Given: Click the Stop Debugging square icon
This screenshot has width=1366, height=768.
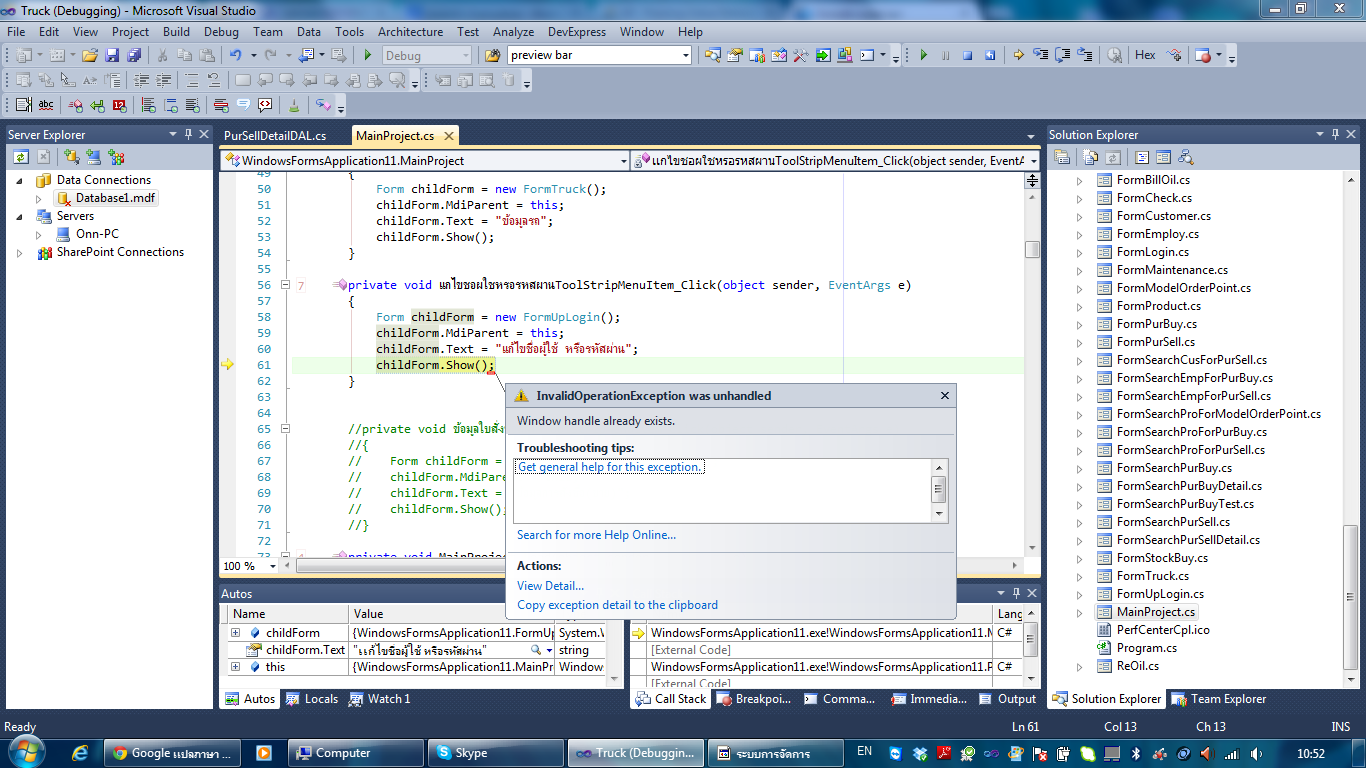Looking at the screenshot, I should [x=968, y=55].
